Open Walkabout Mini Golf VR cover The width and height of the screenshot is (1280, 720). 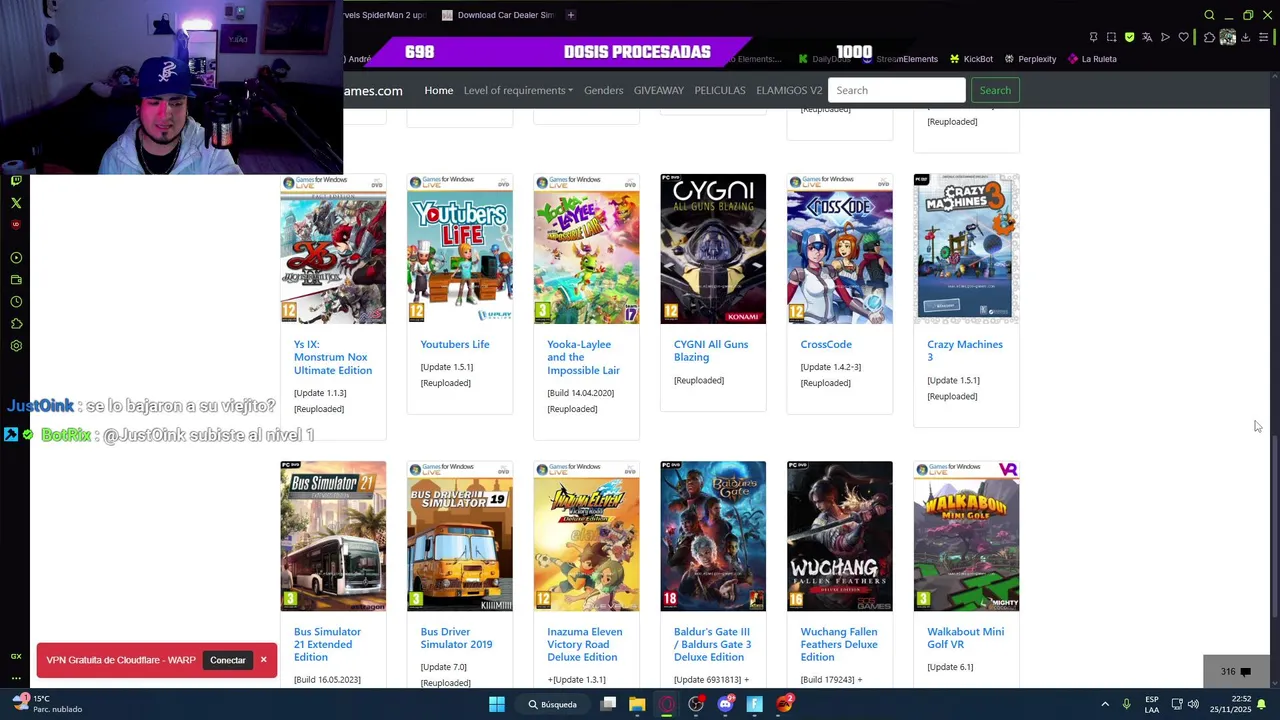(x=966, y=536)
